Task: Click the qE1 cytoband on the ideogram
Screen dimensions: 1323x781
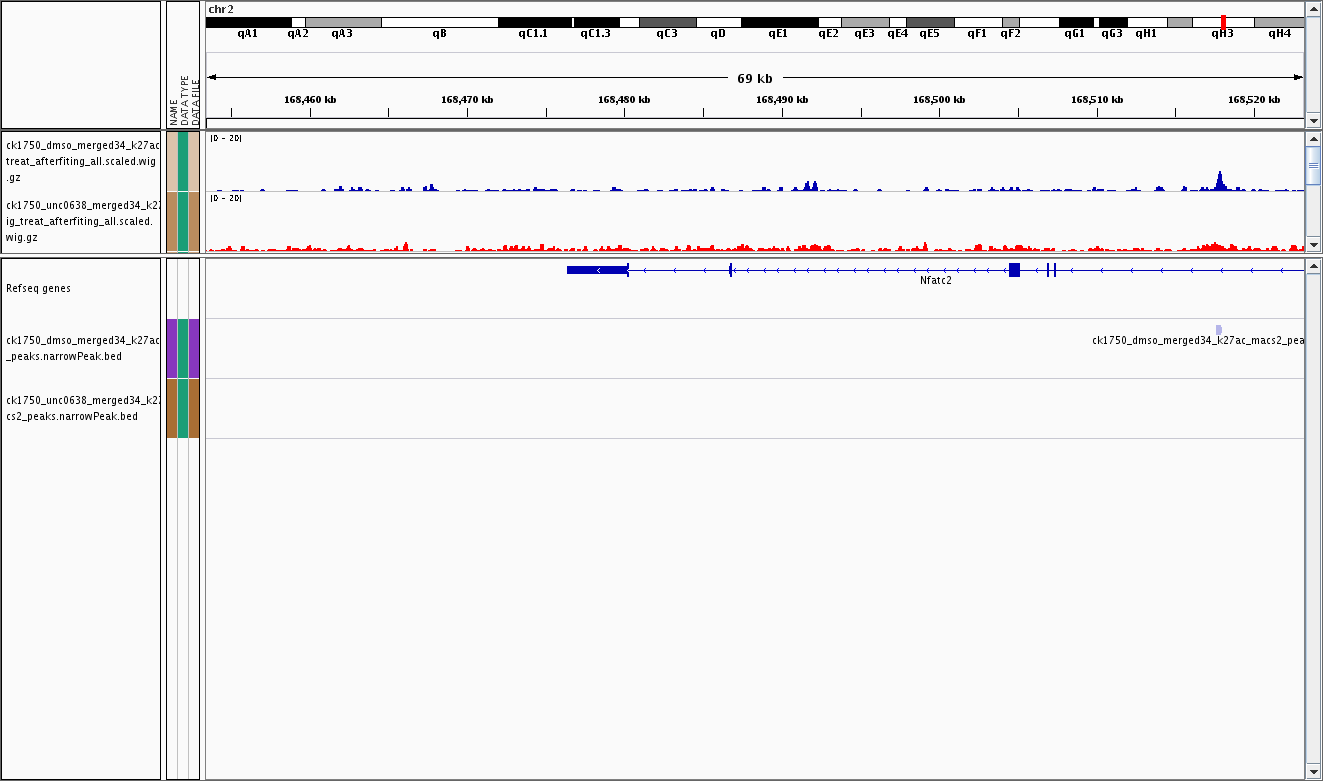Action: pyautogui.click(x=778, y=22)
